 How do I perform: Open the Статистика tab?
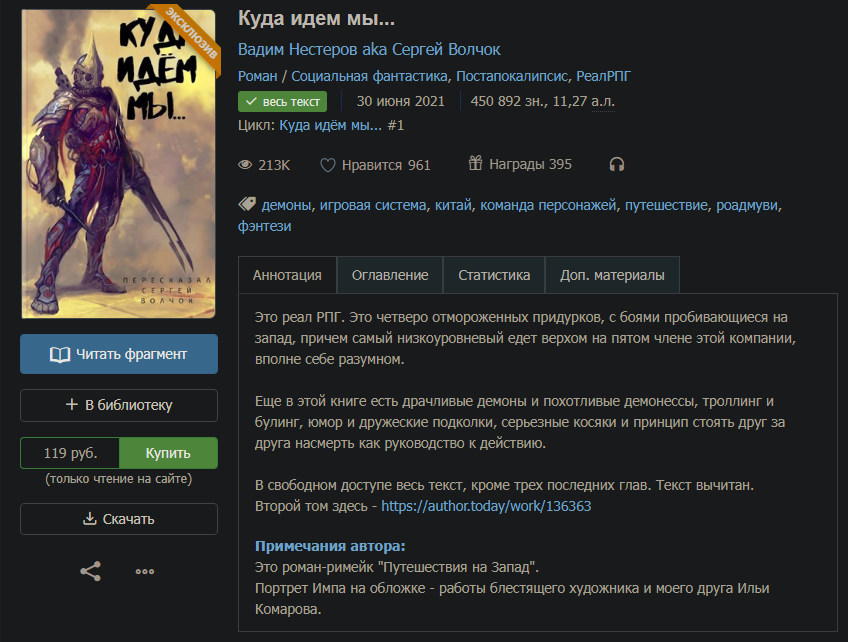coord(494,275)
